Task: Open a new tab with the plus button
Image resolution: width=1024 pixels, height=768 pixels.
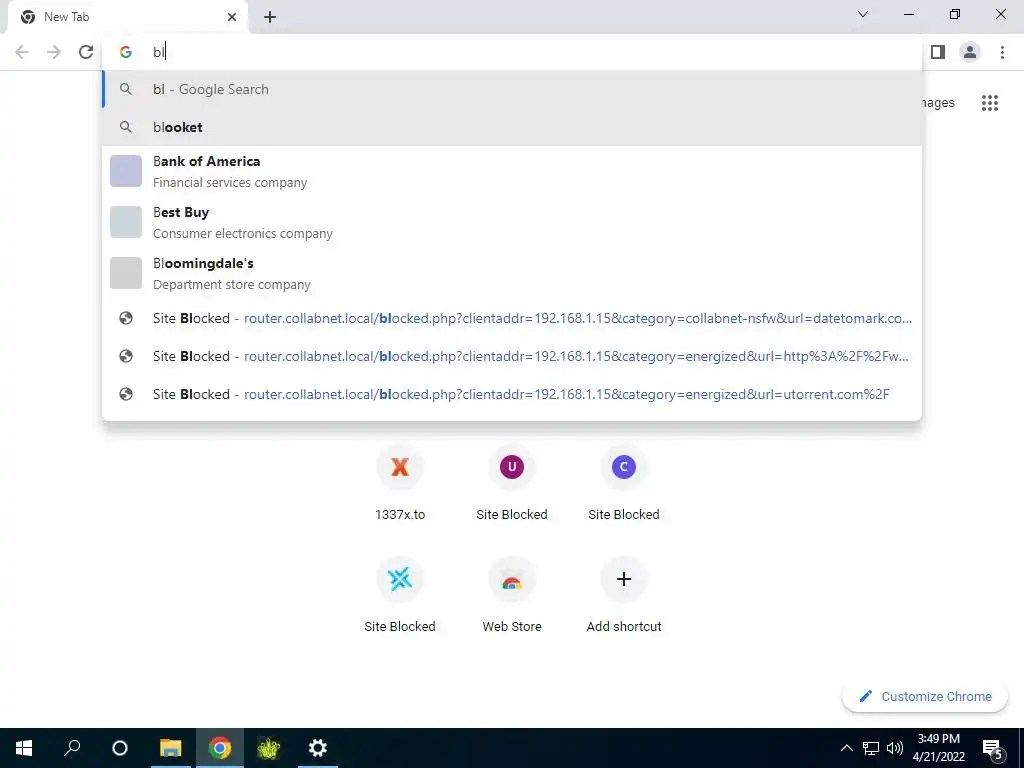Action: [x=270, y=17]
